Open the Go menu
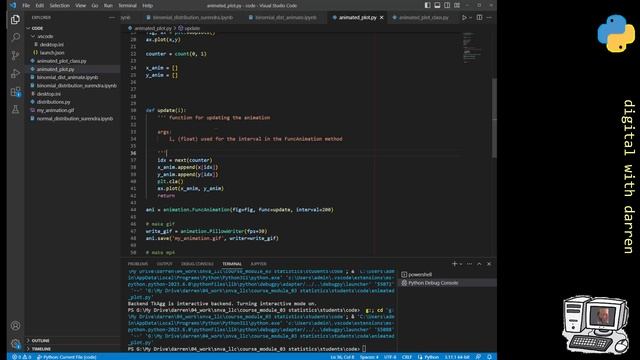 click(x=95, y=5)
